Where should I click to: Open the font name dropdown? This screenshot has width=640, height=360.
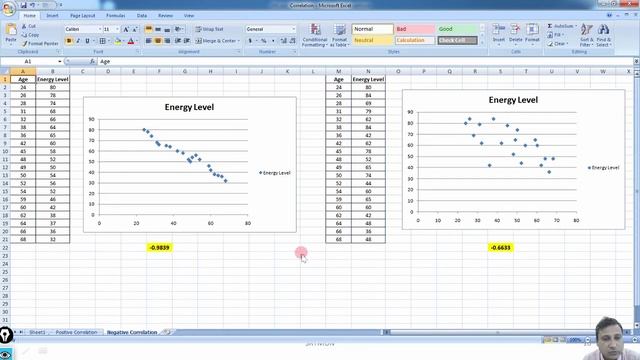pyautogui.click(x=100, y=29)
